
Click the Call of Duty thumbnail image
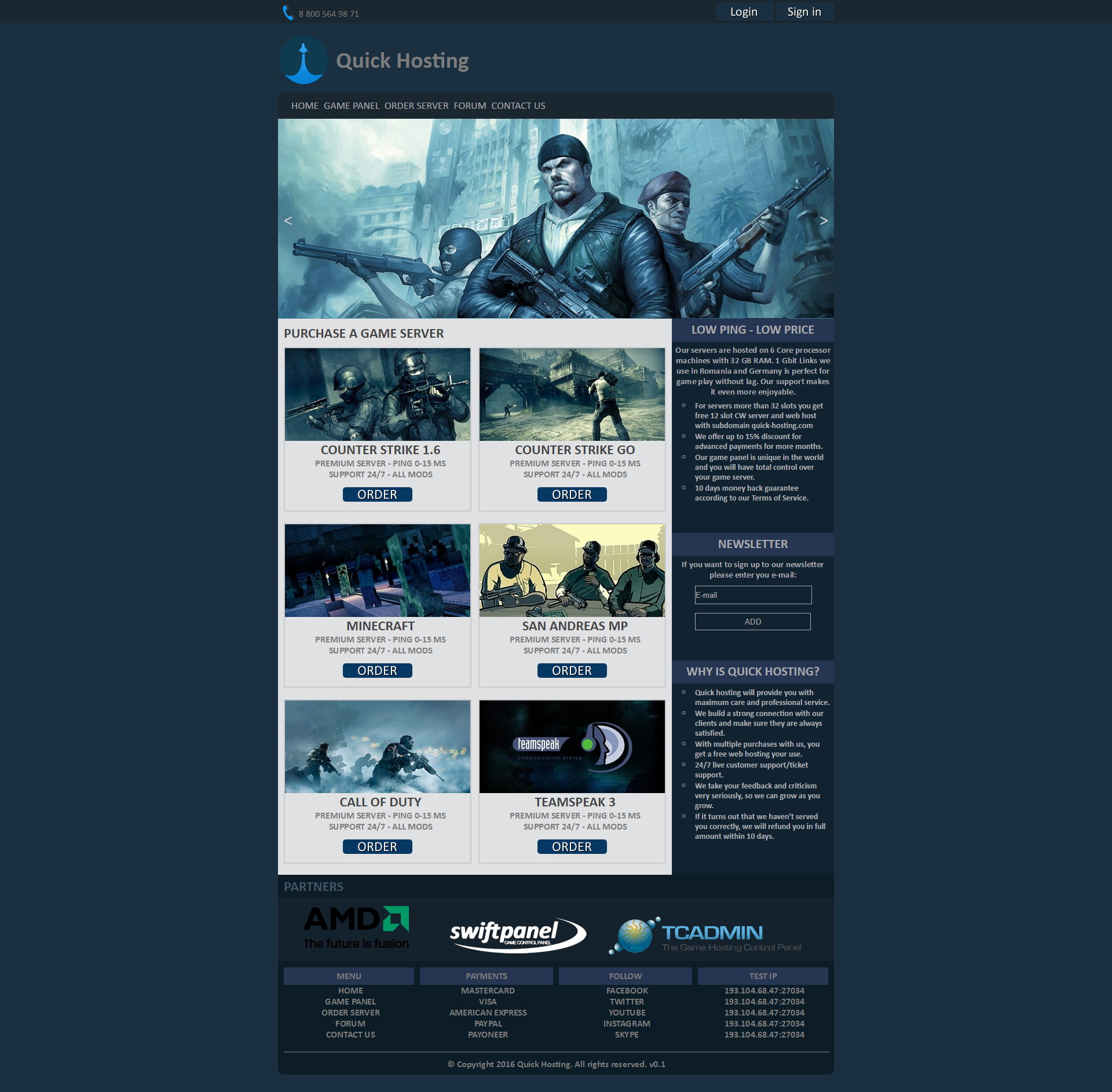(378, 747)
